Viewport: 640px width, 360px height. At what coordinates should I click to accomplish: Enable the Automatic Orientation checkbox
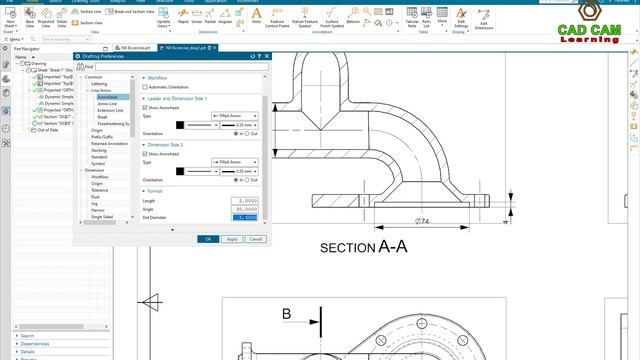[144, 87]
